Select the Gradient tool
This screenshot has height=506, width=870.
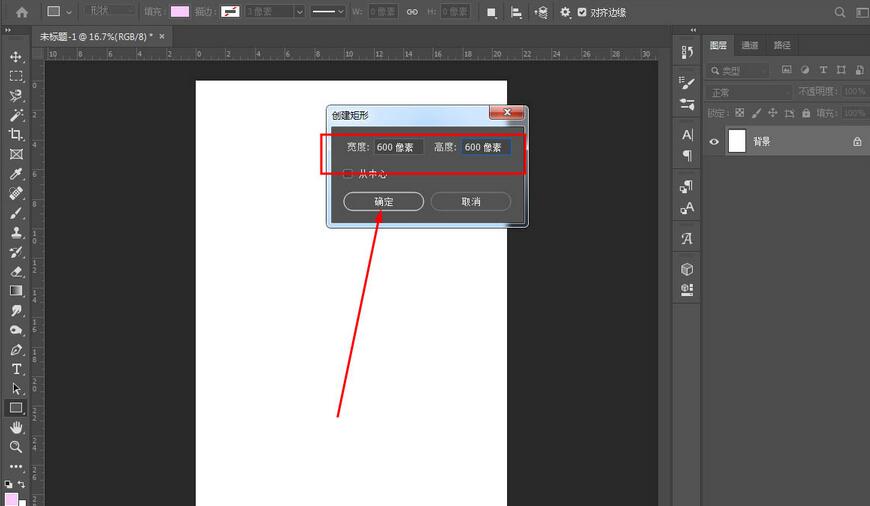point(16,291)
